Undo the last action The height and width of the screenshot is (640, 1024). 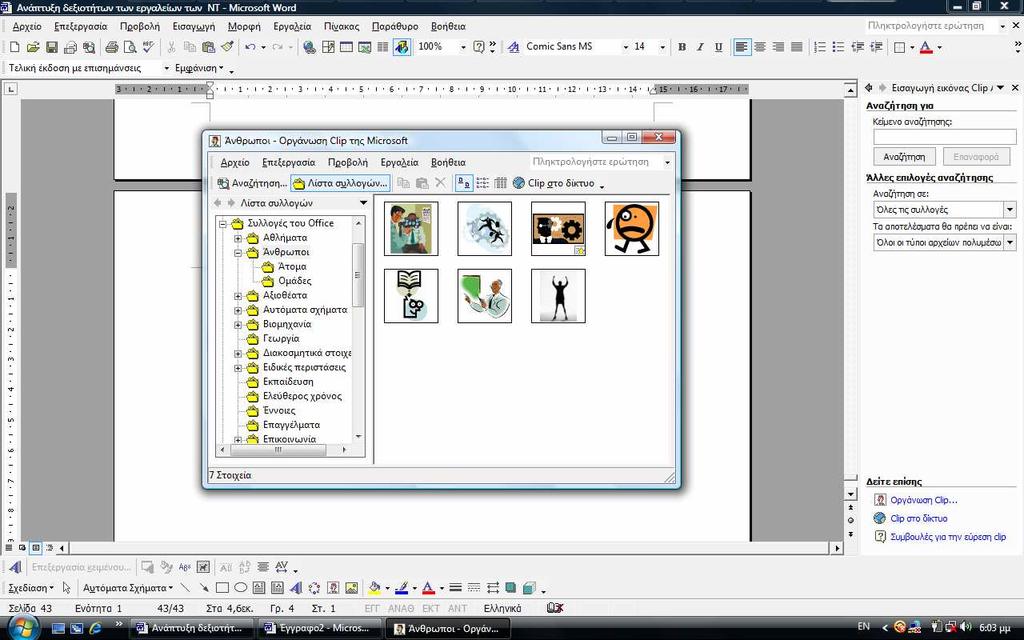250,47
